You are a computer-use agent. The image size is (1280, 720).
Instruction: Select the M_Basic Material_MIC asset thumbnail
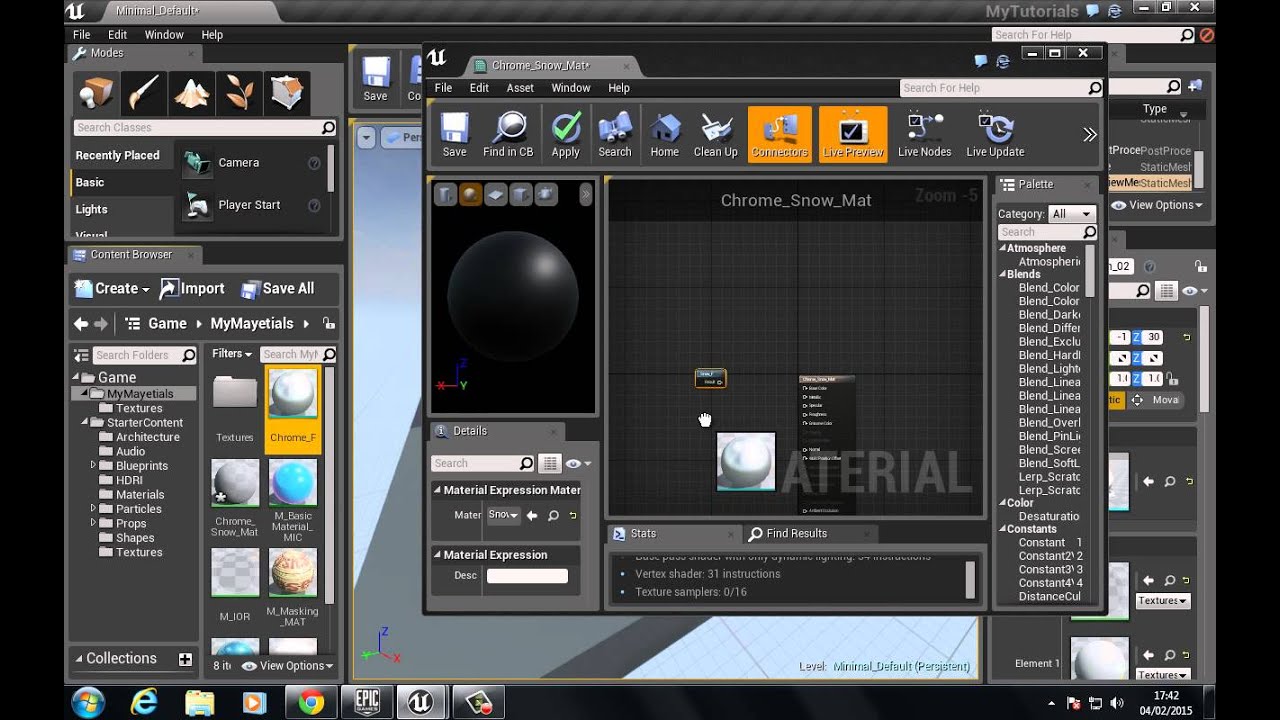(293, 484)
